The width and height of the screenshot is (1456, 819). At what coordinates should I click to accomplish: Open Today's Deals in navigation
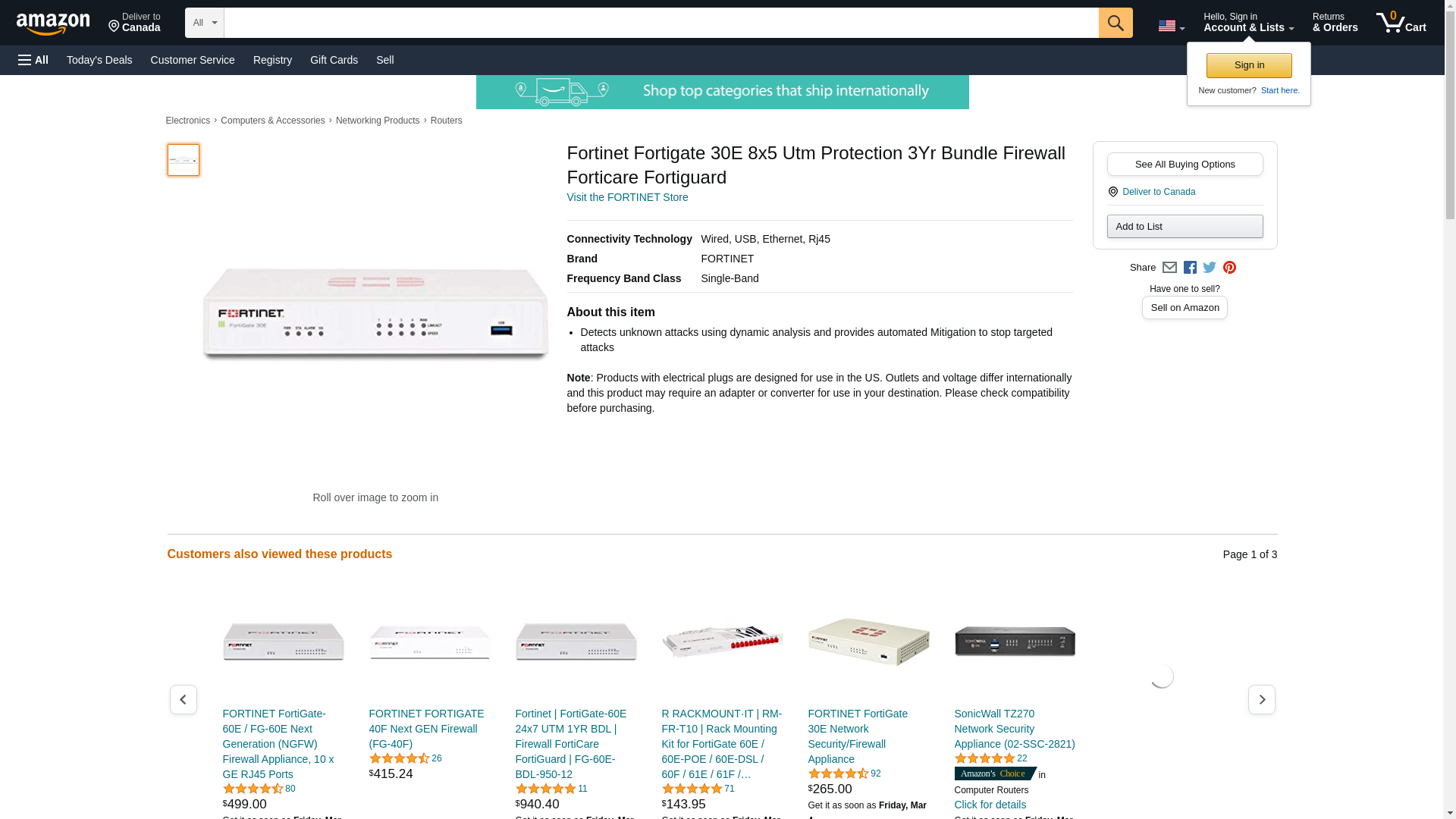[x=99, y=60]
